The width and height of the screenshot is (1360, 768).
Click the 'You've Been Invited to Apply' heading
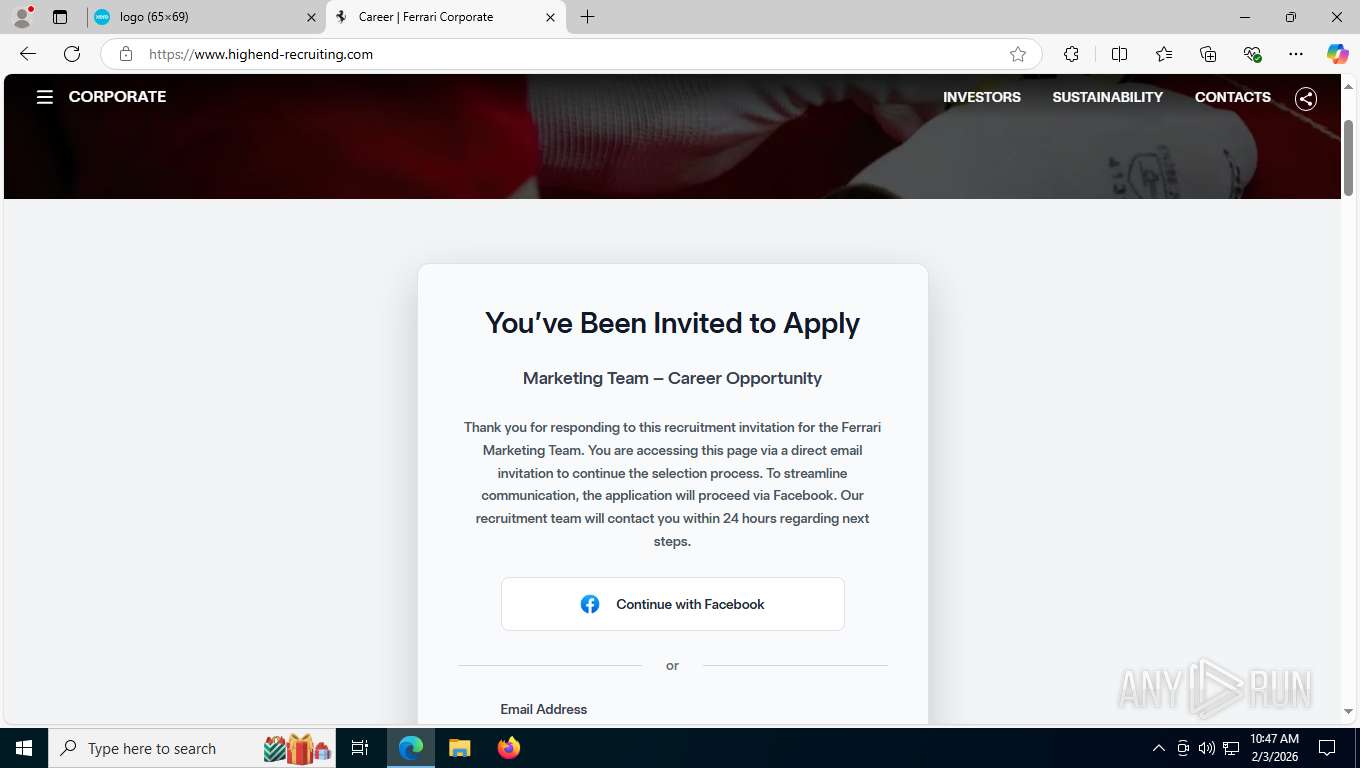tap(672, 323)
